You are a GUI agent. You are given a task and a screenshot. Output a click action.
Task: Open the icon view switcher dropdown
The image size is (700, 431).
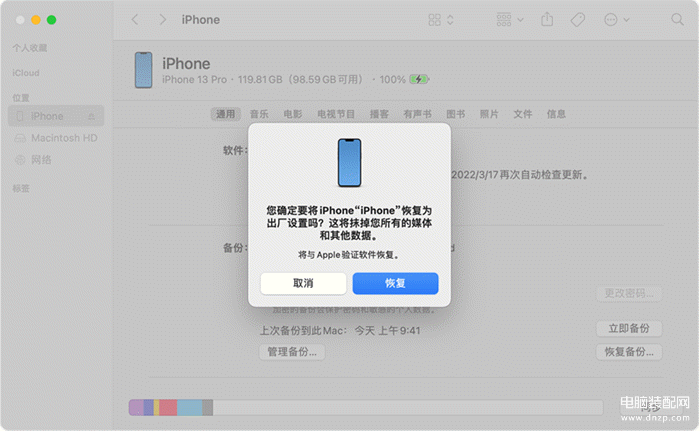tap(441, 20)
